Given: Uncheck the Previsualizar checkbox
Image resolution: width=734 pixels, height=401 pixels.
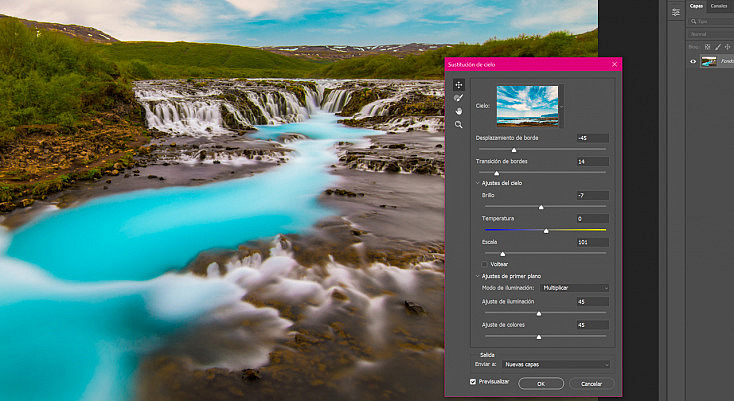Looking at the screenshot, I should tap(473, 382).
